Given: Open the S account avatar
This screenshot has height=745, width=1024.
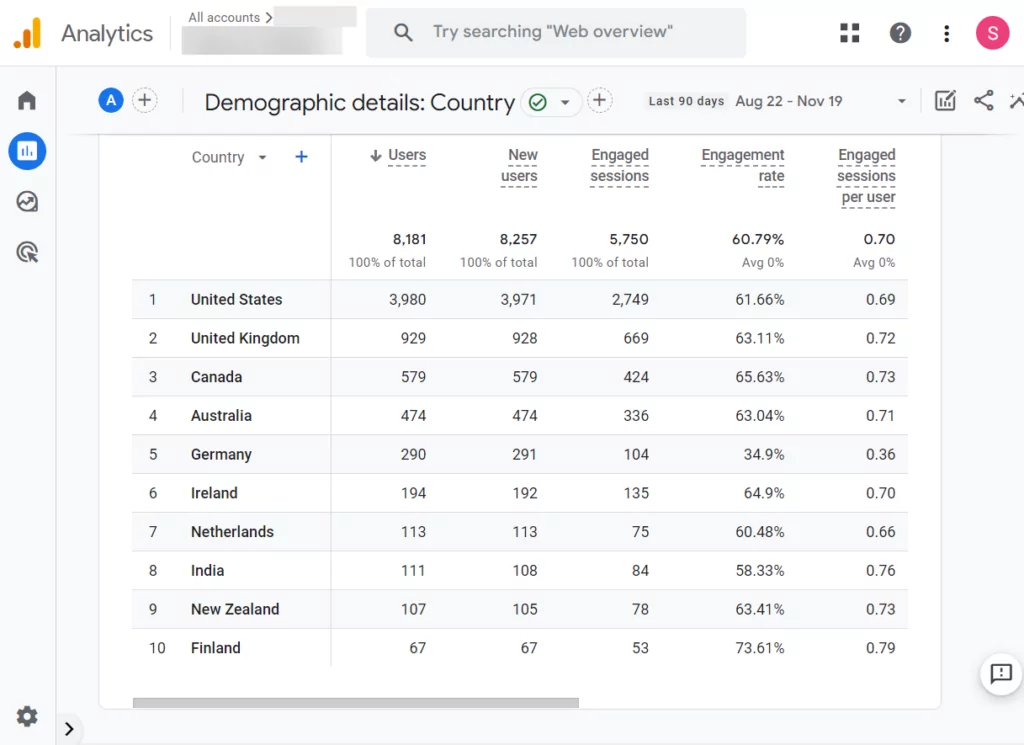Looking at the screenshot, I should (992, 33).
